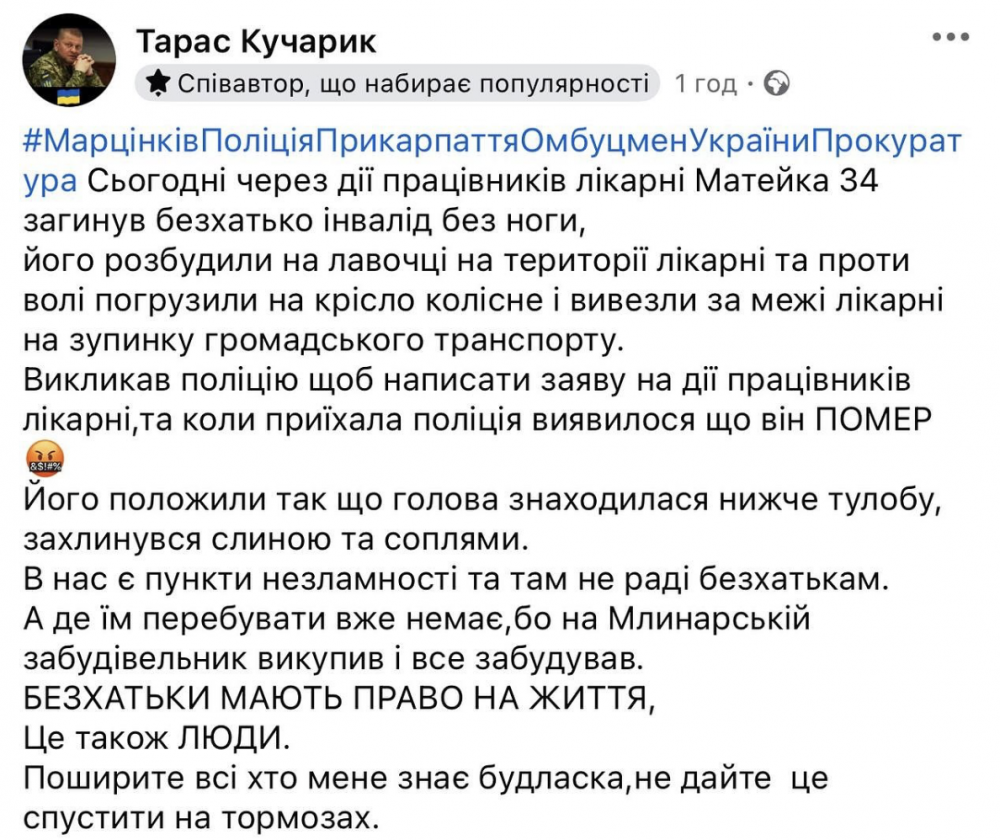Click the globe public-privacy icon

click(x=777, y=84)
